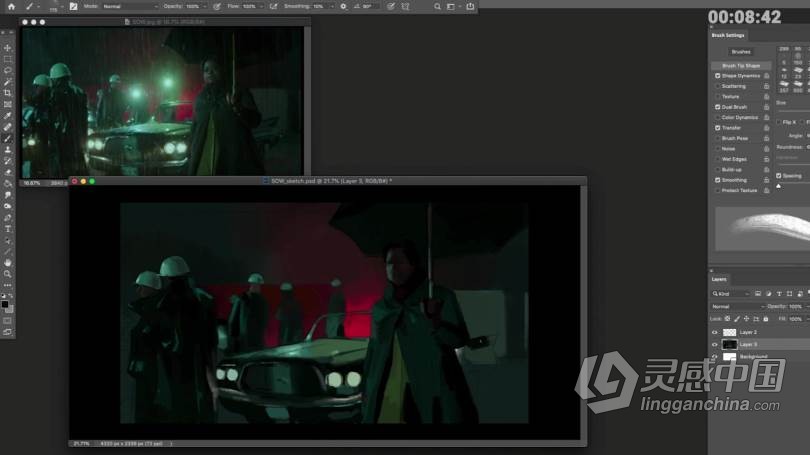The image size is (810, 455).
Task: Hide Layer 2 with its eye icon
Action: [715, 333]
